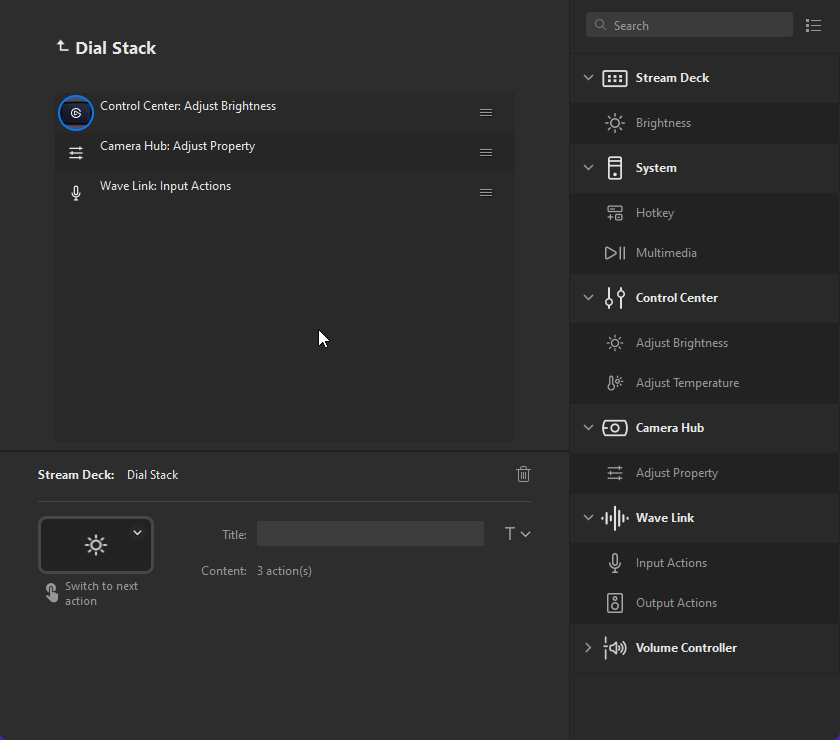The height and width of the screenshot is (740, 840).
Task: Open the title font style dropdown
Action: click(x=517, y=534)
